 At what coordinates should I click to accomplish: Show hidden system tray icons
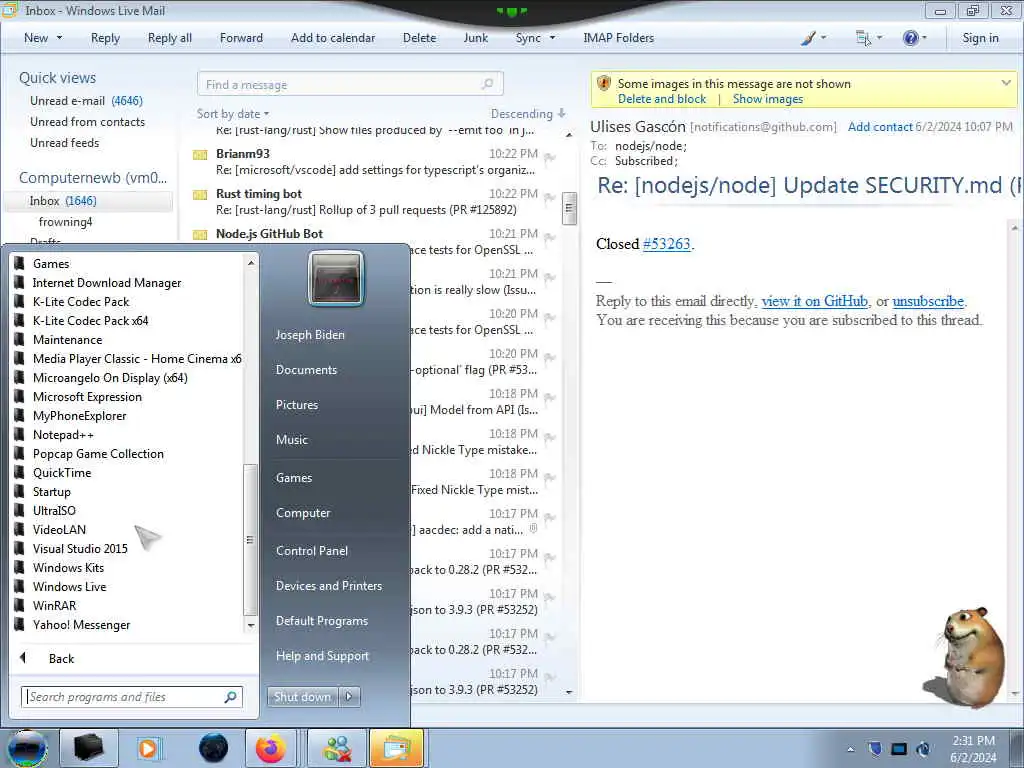click(850, 749)
